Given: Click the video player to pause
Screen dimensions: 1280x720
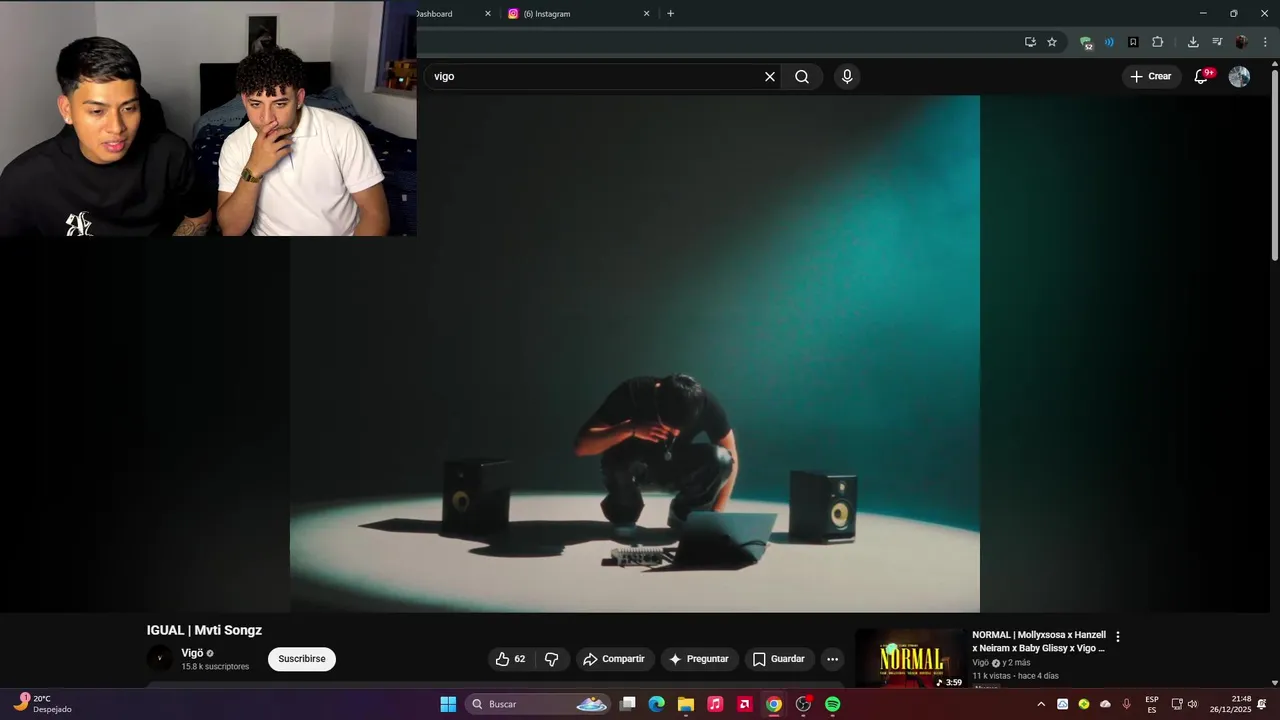Looking at the screenshot, I should [x=635, y=354].
